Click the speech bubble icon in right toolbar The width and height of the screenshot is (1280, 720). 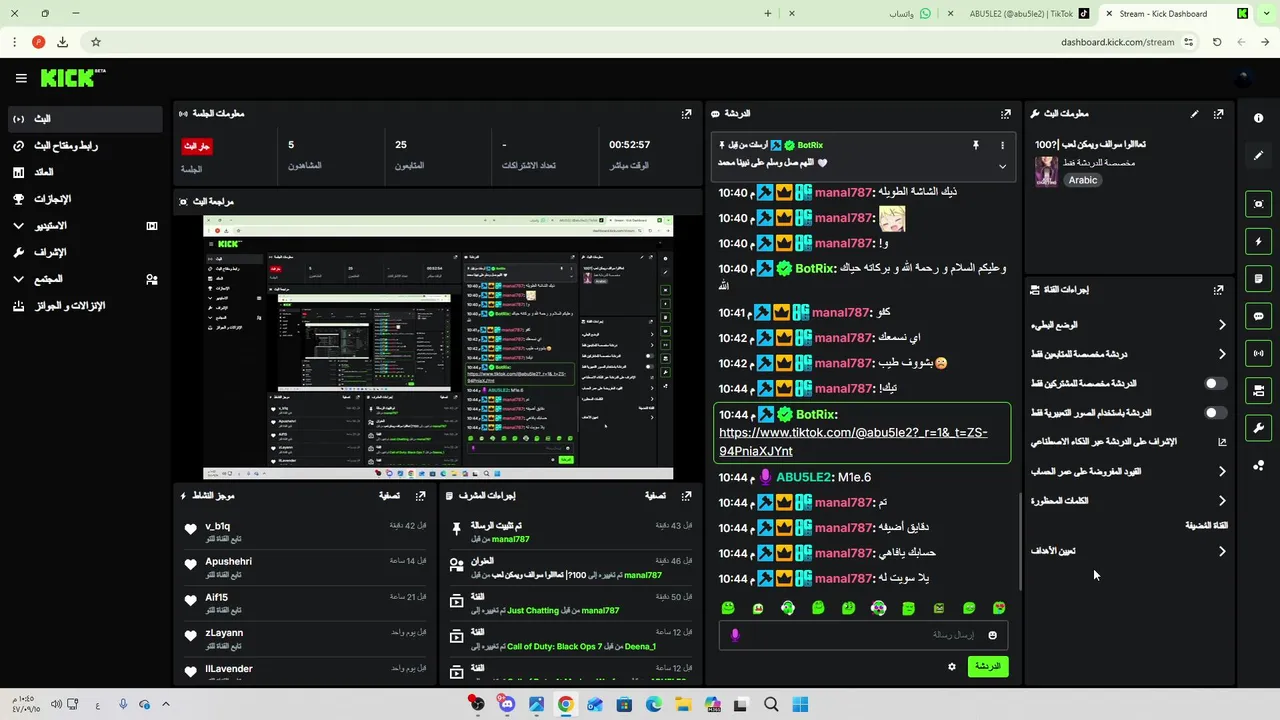(x=1258, y=316)
